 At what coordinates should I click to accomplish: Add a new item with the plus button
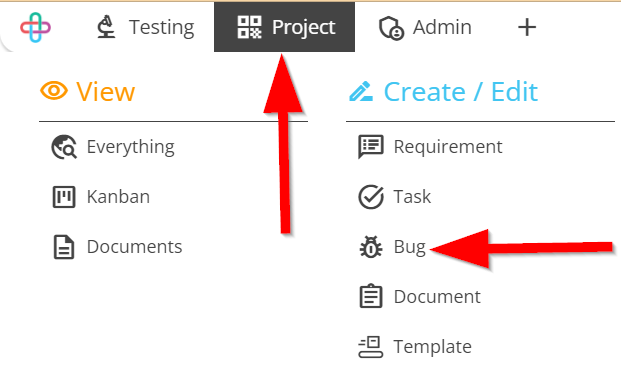click(527, 27)
